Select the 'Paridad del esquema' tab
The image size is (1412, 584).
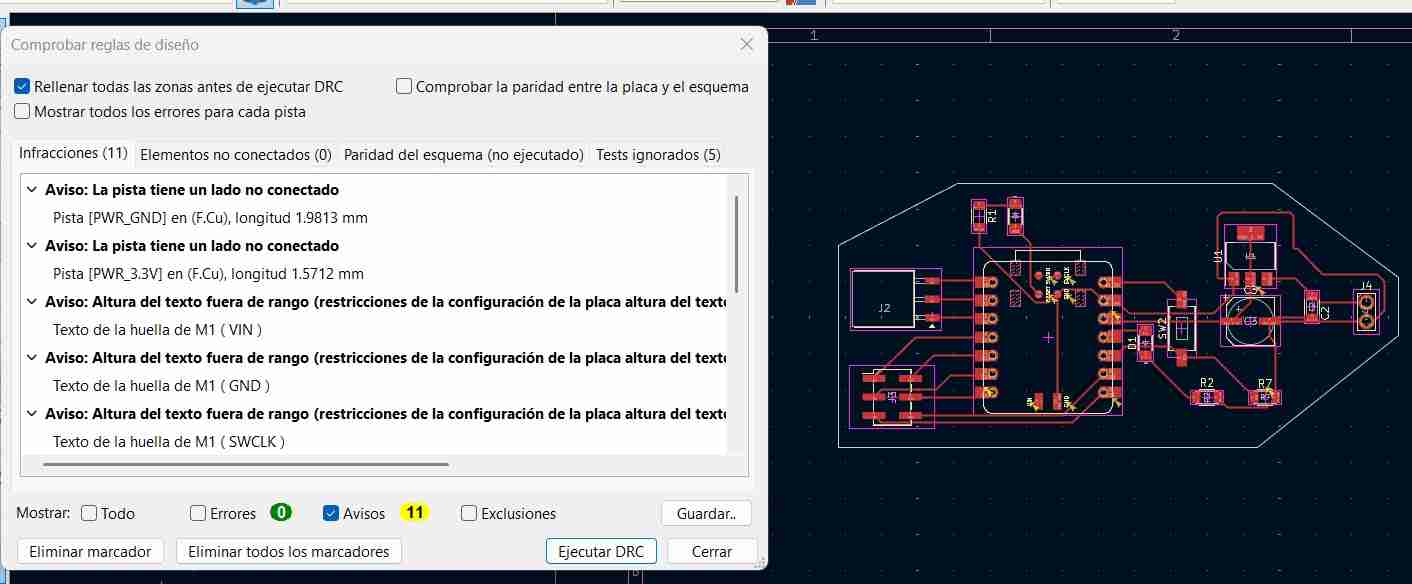[463, 154]
